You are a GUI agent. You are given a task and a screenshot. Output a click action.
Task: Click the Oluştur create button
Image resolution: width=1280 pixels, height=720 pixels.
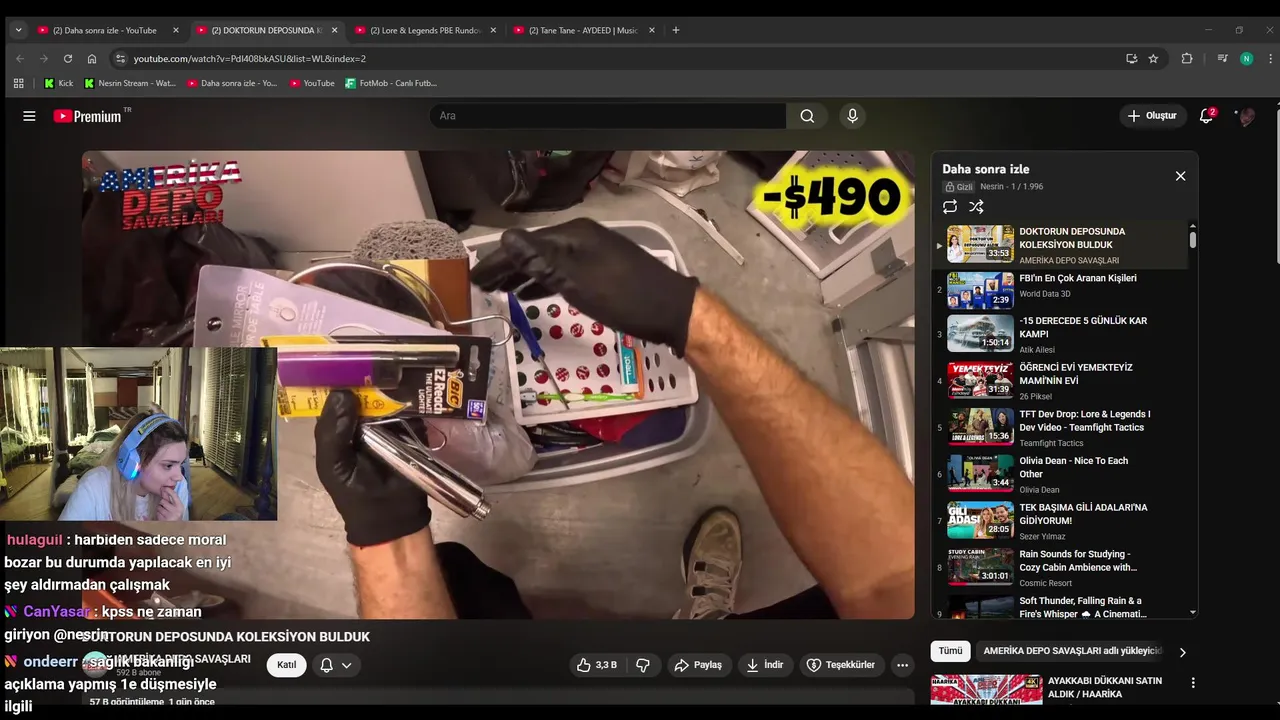pyautogui.click(x=1152, y=116)
